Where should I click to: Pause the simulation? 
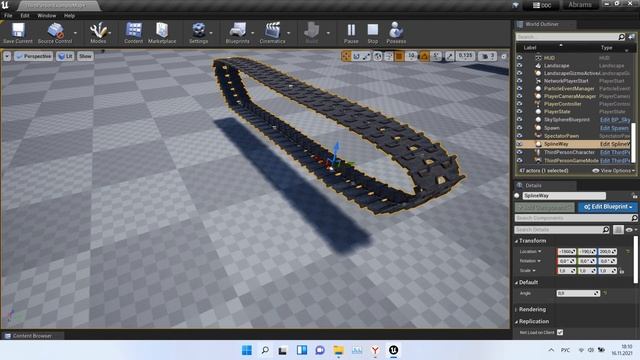[x=351, y=33]
